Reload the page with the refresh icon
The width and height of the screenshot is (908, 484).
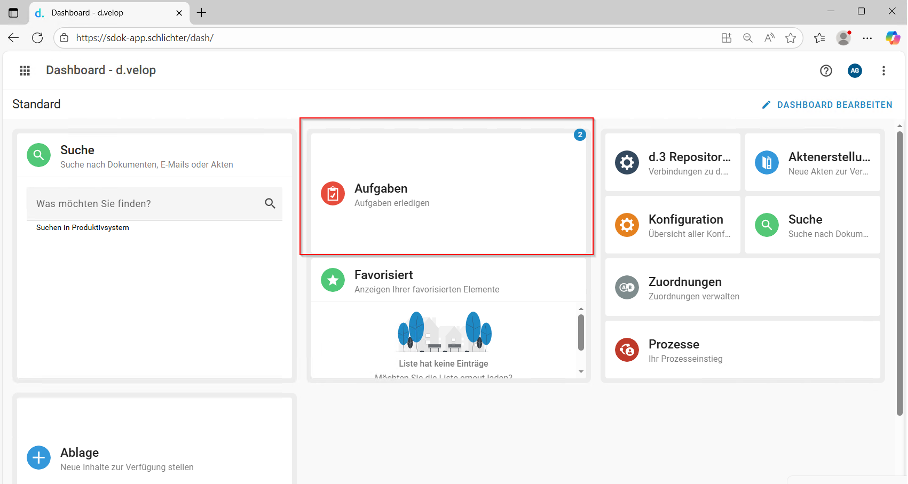point(38,38)
